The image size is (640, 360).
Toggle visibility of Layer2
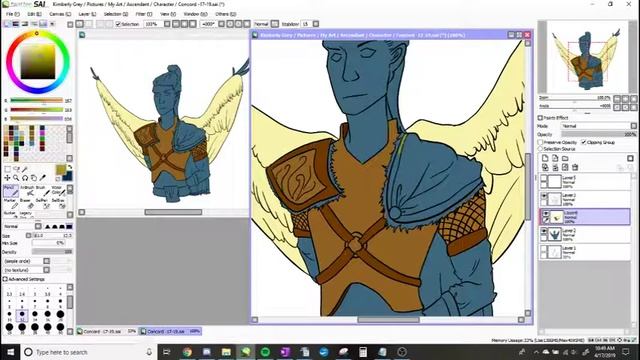[x=544, y=231]
